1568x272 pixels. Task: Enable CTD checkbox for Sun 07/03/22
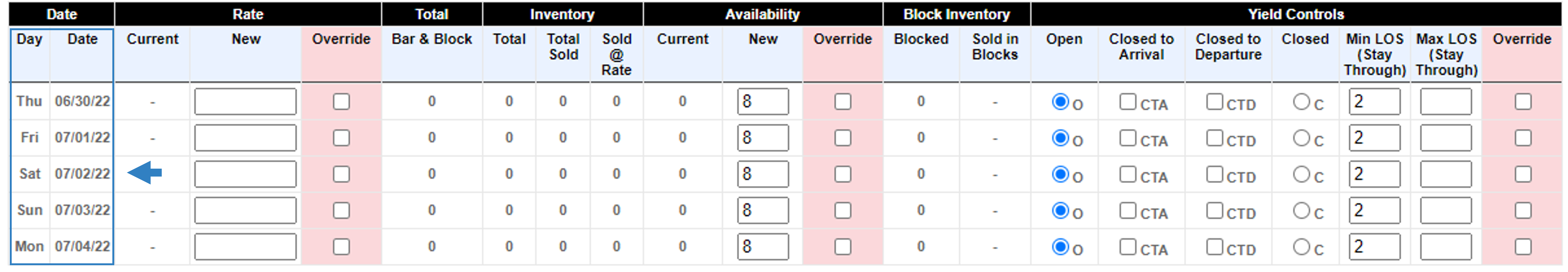(x=1215, y=211)
